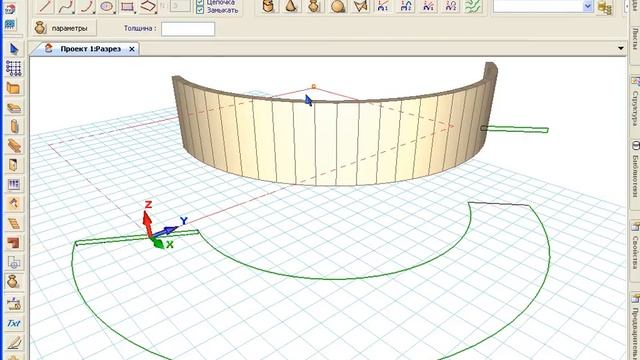This screenshot has width=640, height=360.
Task: Toggle the Замыкать checkbox
Action: [x=200, y=10]
